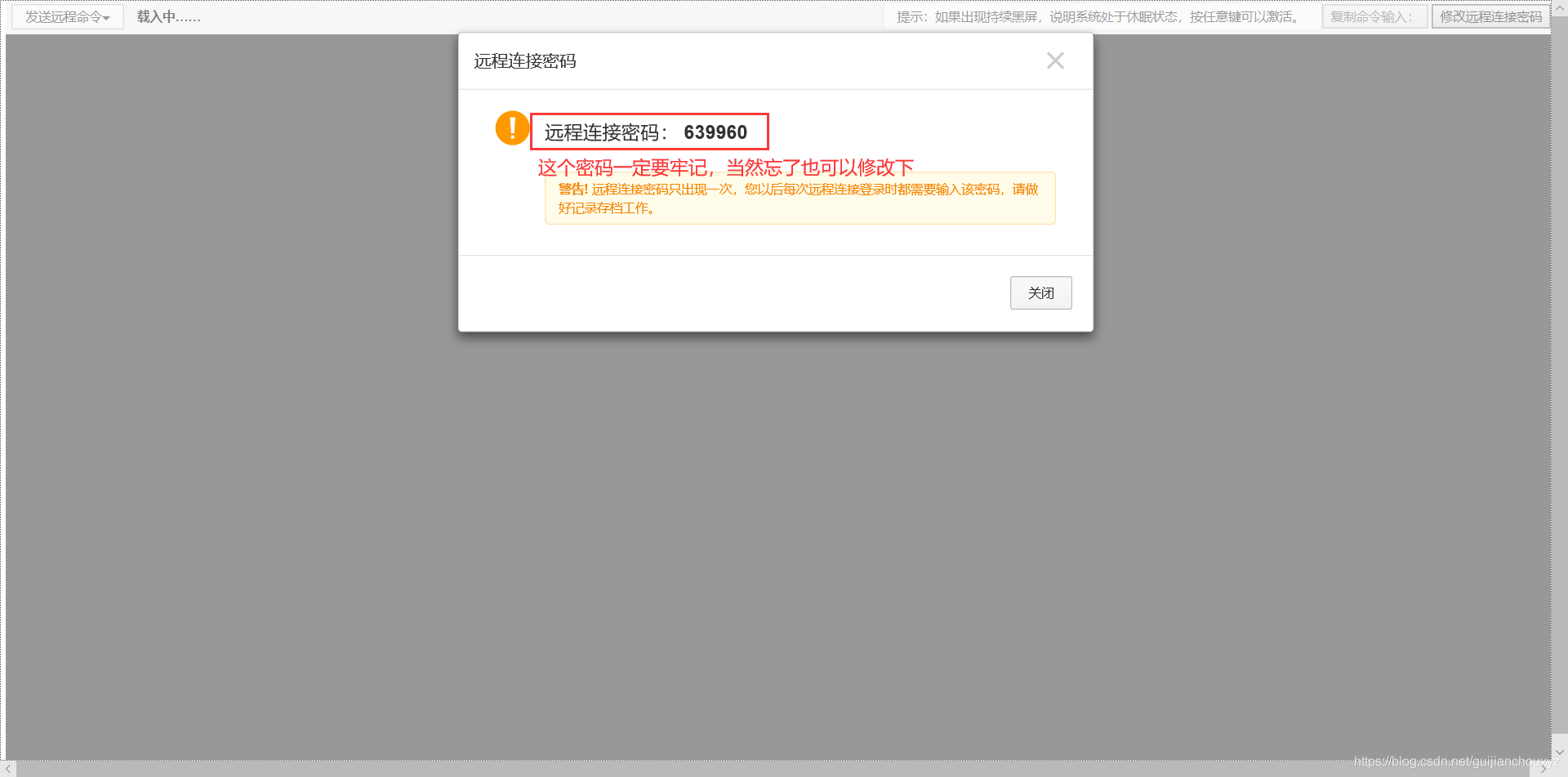Open the 发送远程命令 dropdown
Screen dimensions: 1568x777
[68, 17]
